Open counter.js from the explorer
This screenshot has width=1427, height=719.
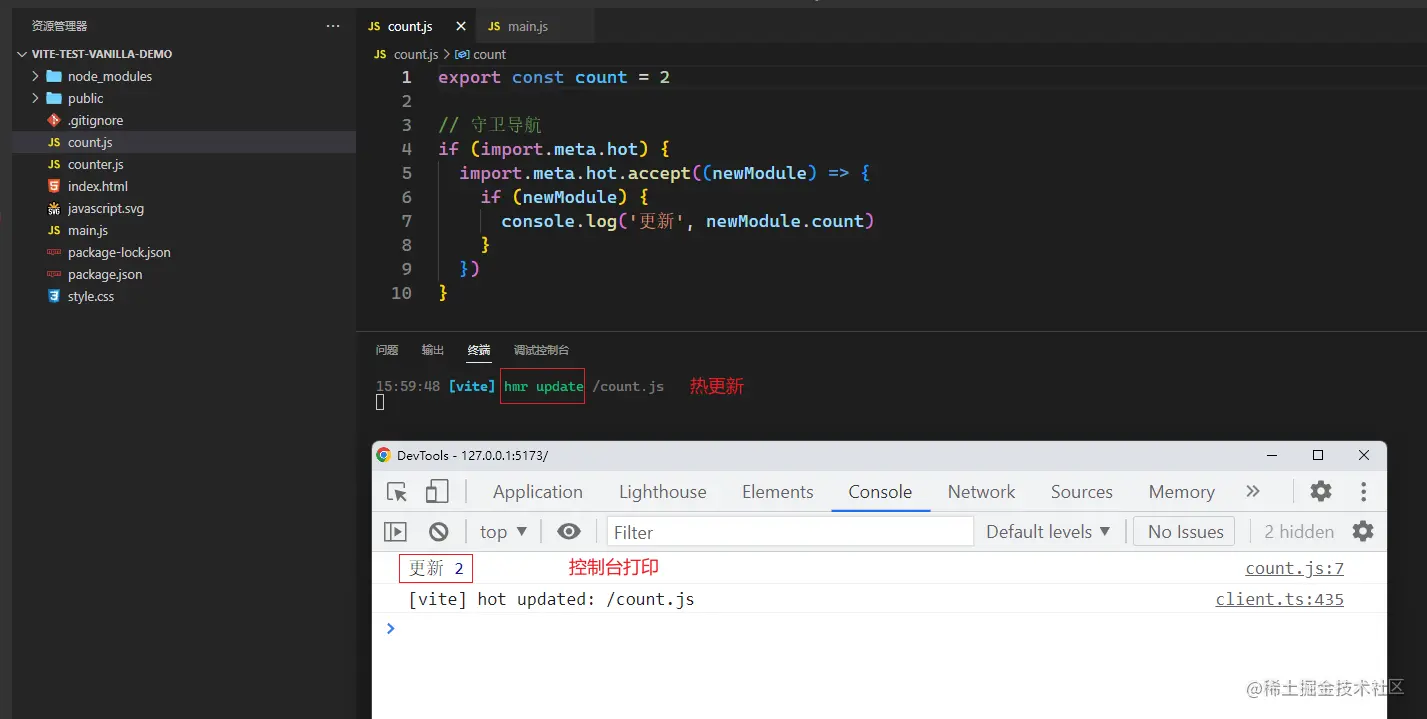point(96,164)
